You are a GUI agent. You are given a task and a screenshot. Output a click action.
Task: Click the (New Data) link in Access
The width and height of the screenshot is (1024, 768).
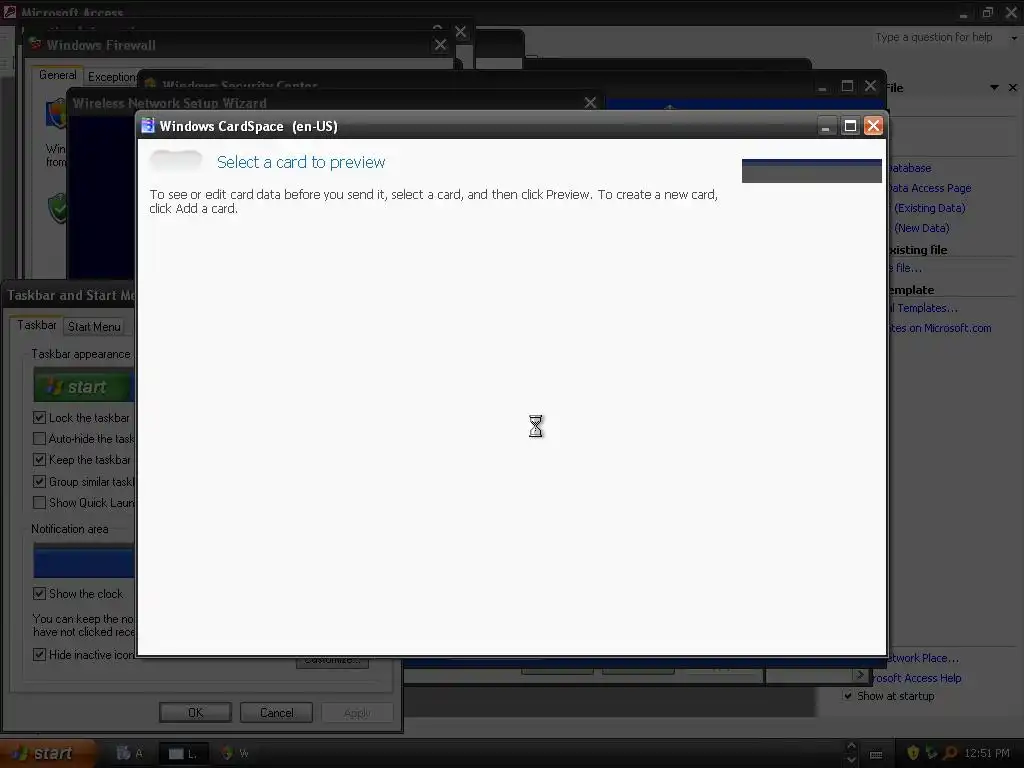921,228
